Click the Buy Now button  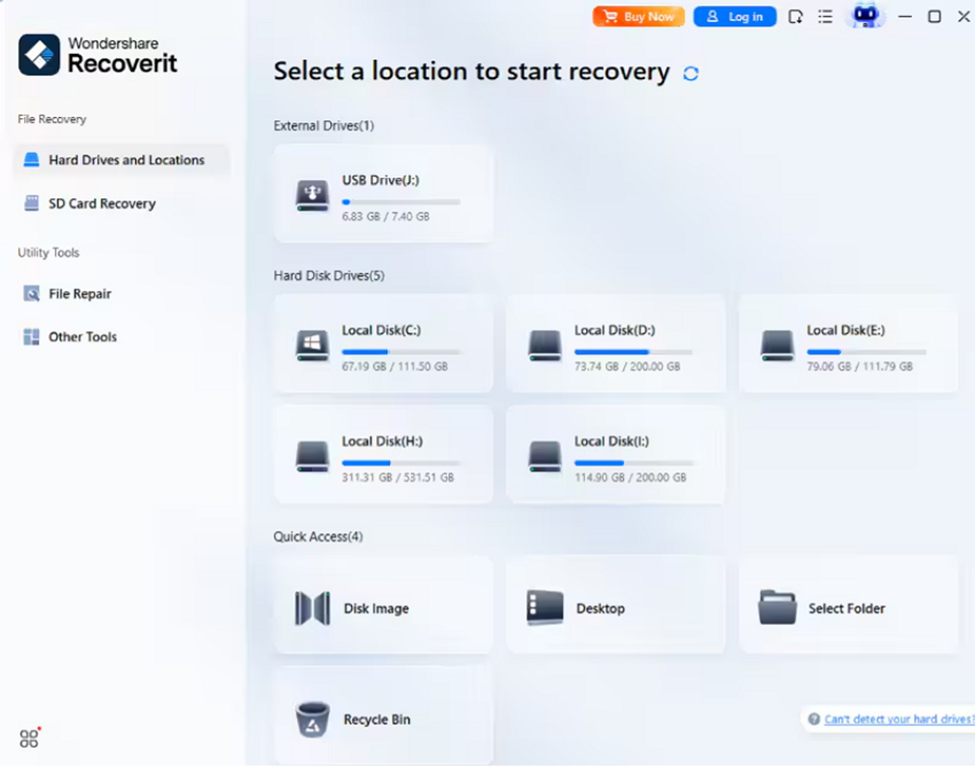click(x=640, y=17)
